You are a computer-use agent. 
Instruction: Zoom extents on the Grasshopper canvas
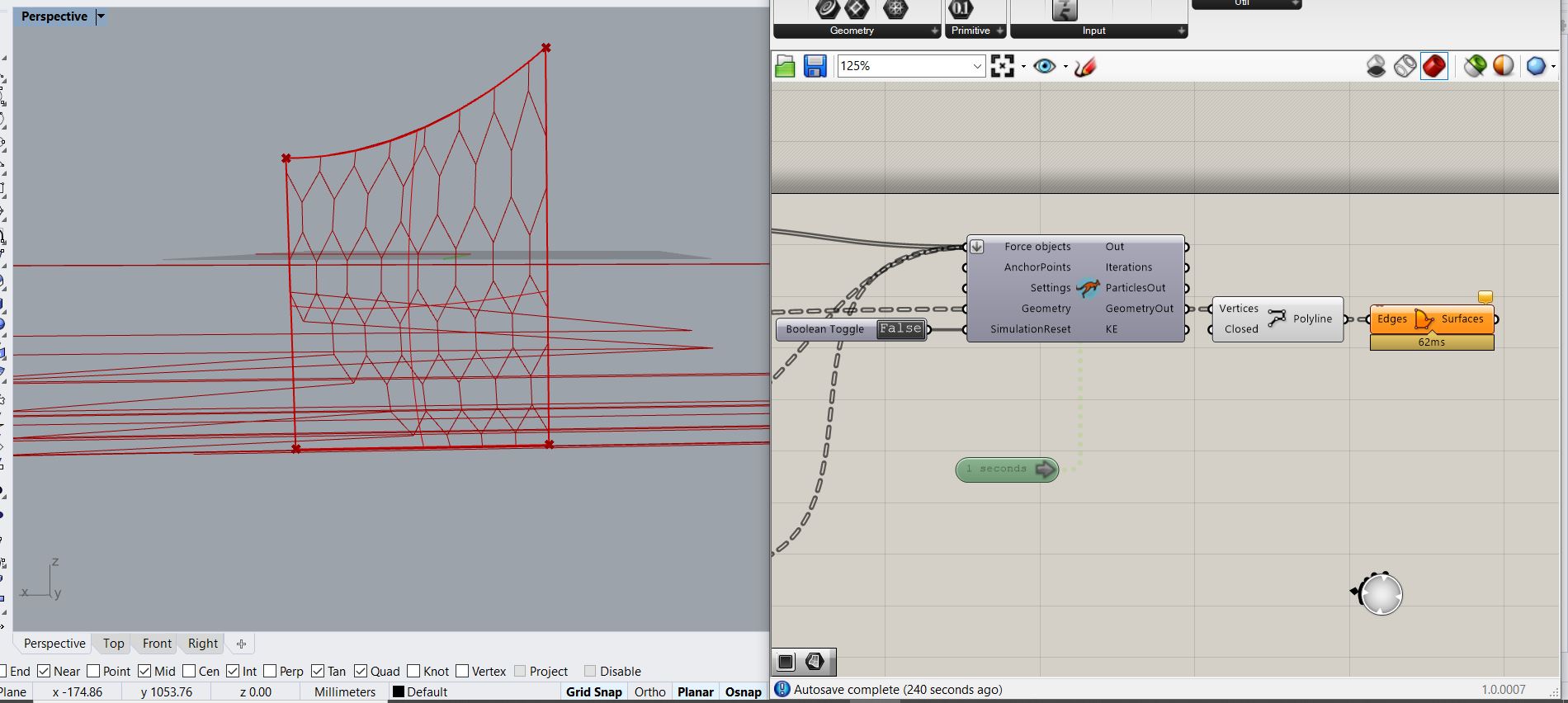tap(1002, 66)
